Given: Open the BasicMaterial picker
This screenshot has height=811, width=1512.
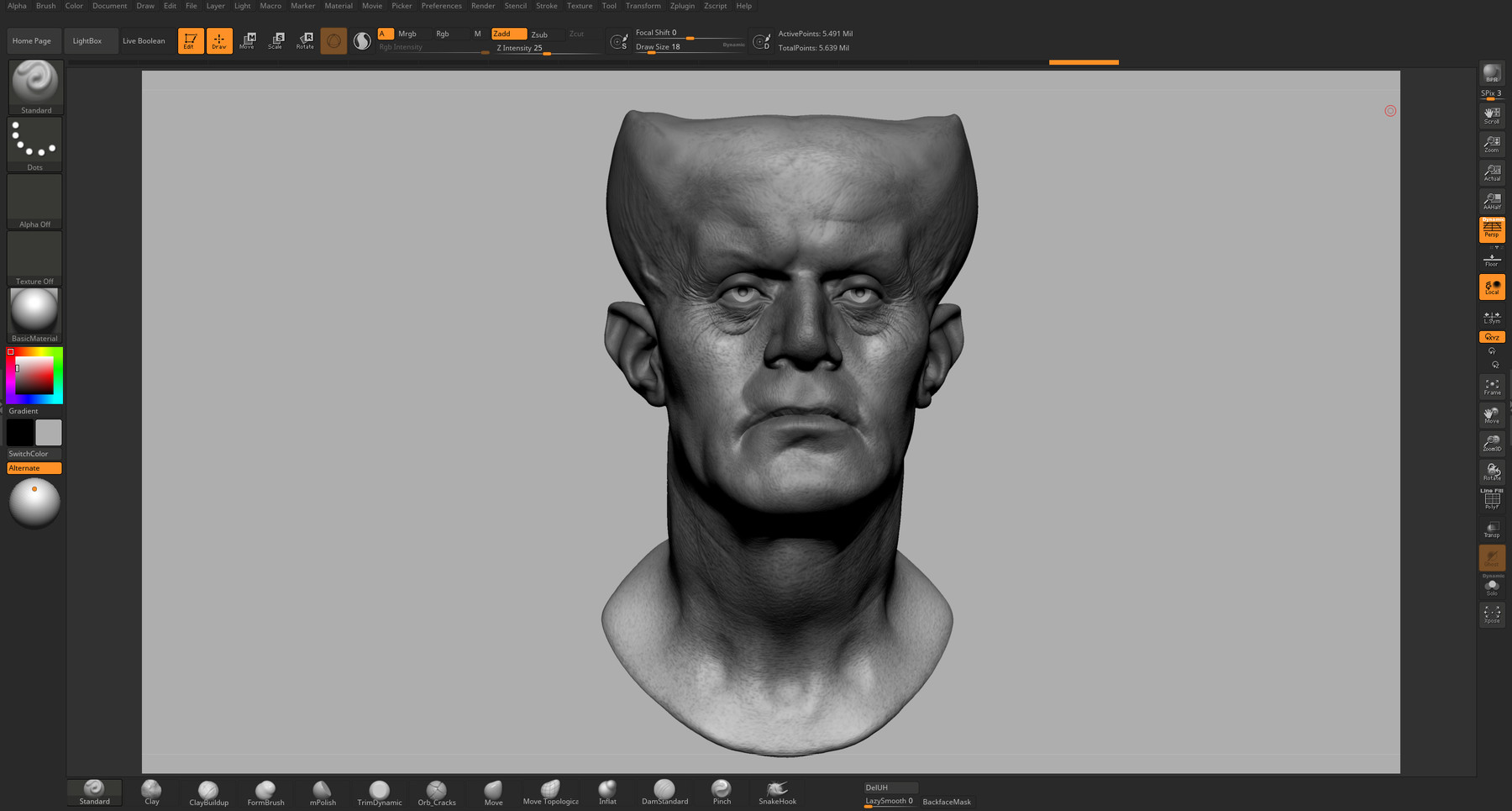Looking at the screenshot, I should [x=34, y=312].
